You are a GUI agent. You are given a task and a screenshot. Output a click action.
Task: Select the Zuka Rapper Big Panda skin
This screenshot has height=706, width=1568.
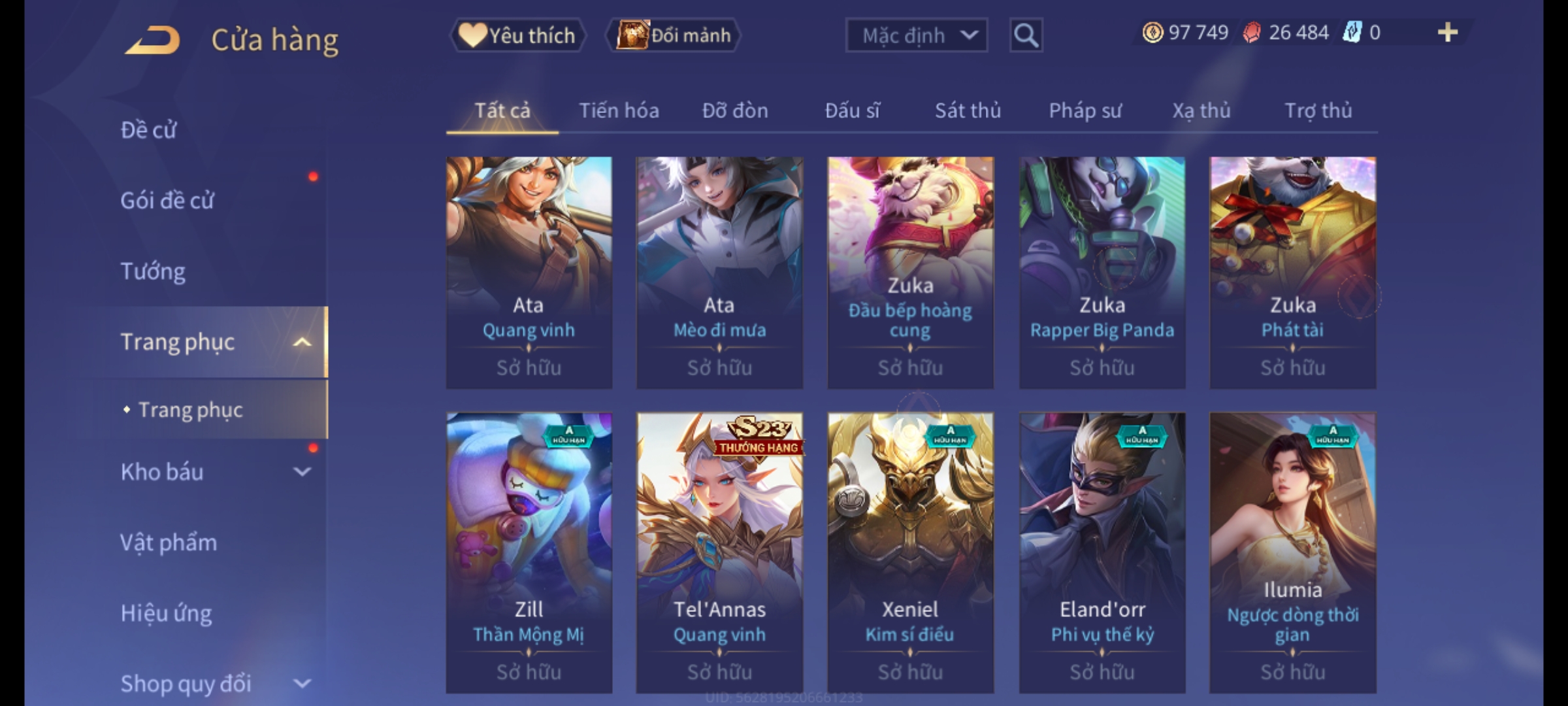point(1102,273)
